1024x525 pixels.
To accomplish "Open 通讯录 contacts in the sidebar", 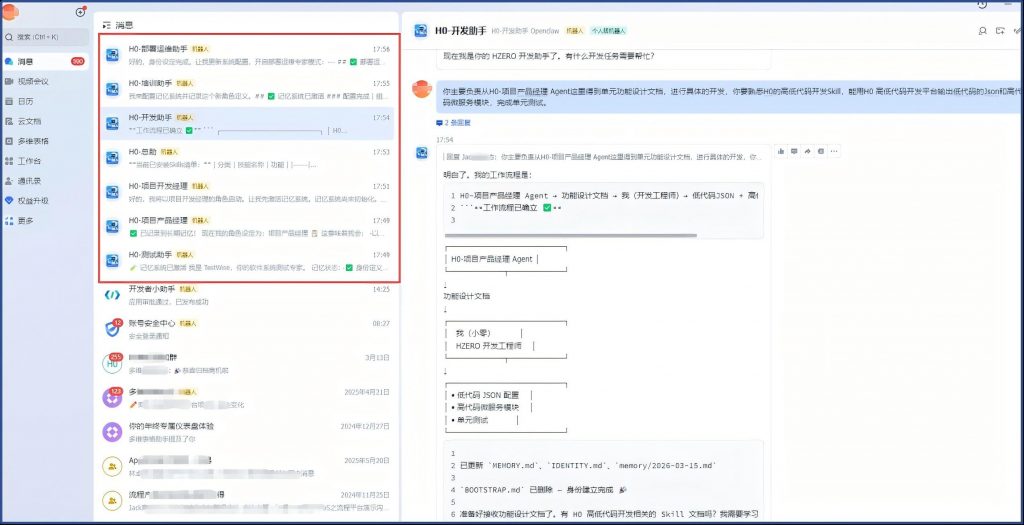I will pyautogui.click(x=29, y=181).
